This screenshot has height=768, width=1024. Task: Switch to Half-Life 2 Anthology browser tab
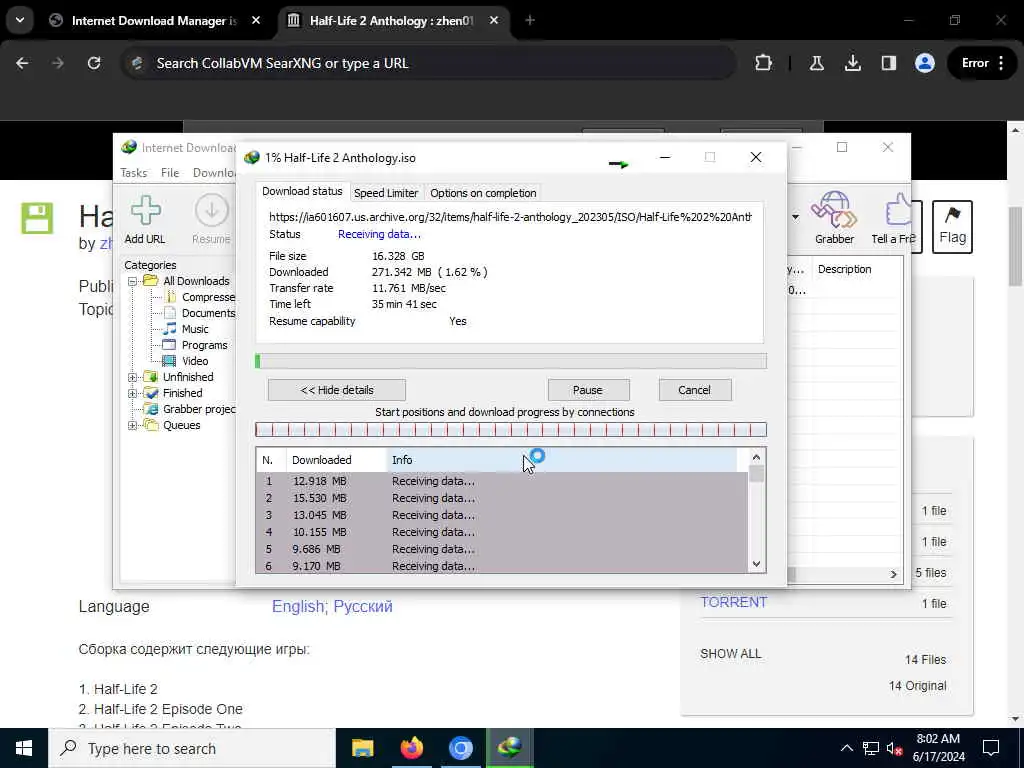click(394, 21)
